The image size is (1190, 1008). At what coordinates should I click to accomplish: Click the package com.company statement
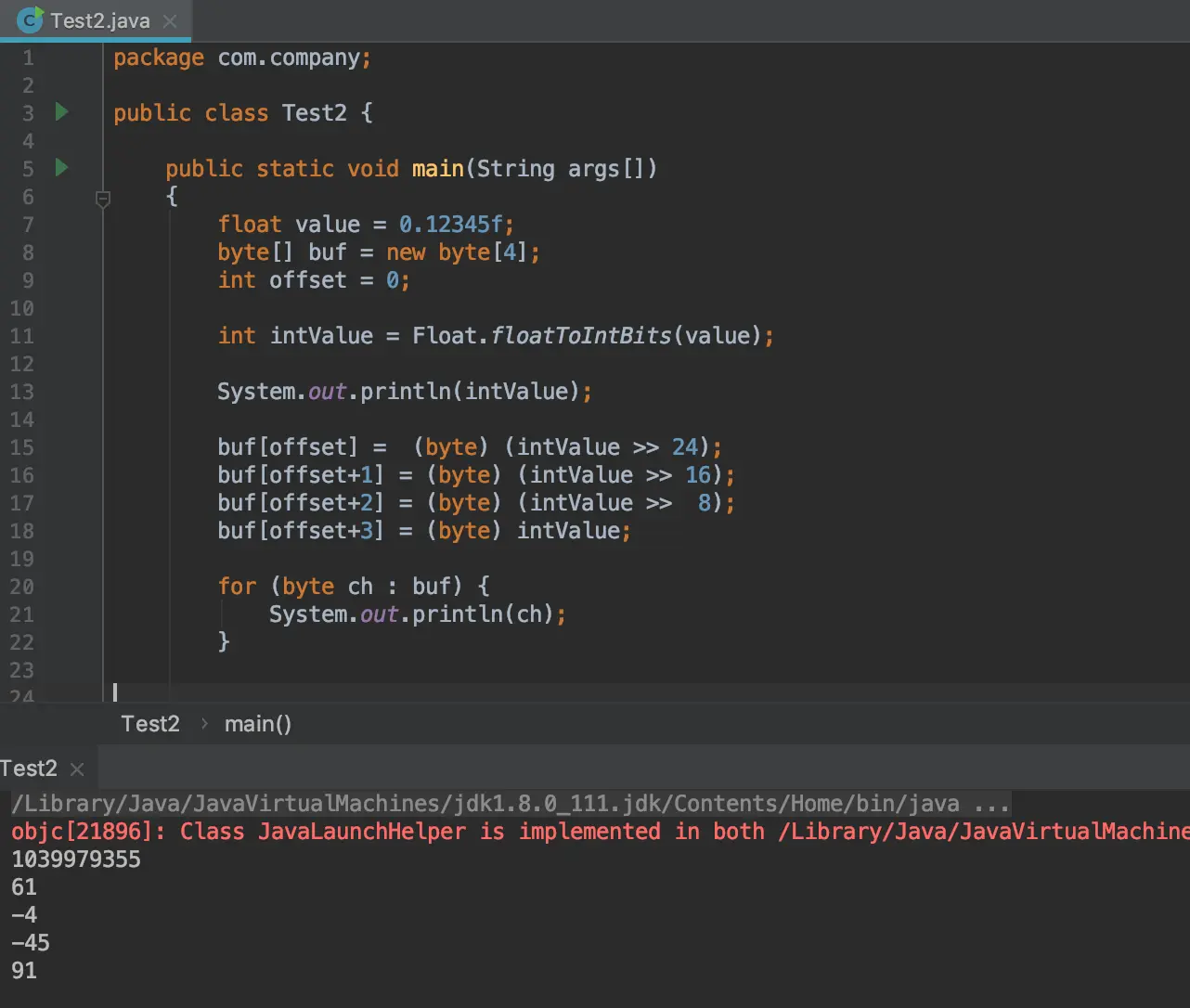click(242, 58)
